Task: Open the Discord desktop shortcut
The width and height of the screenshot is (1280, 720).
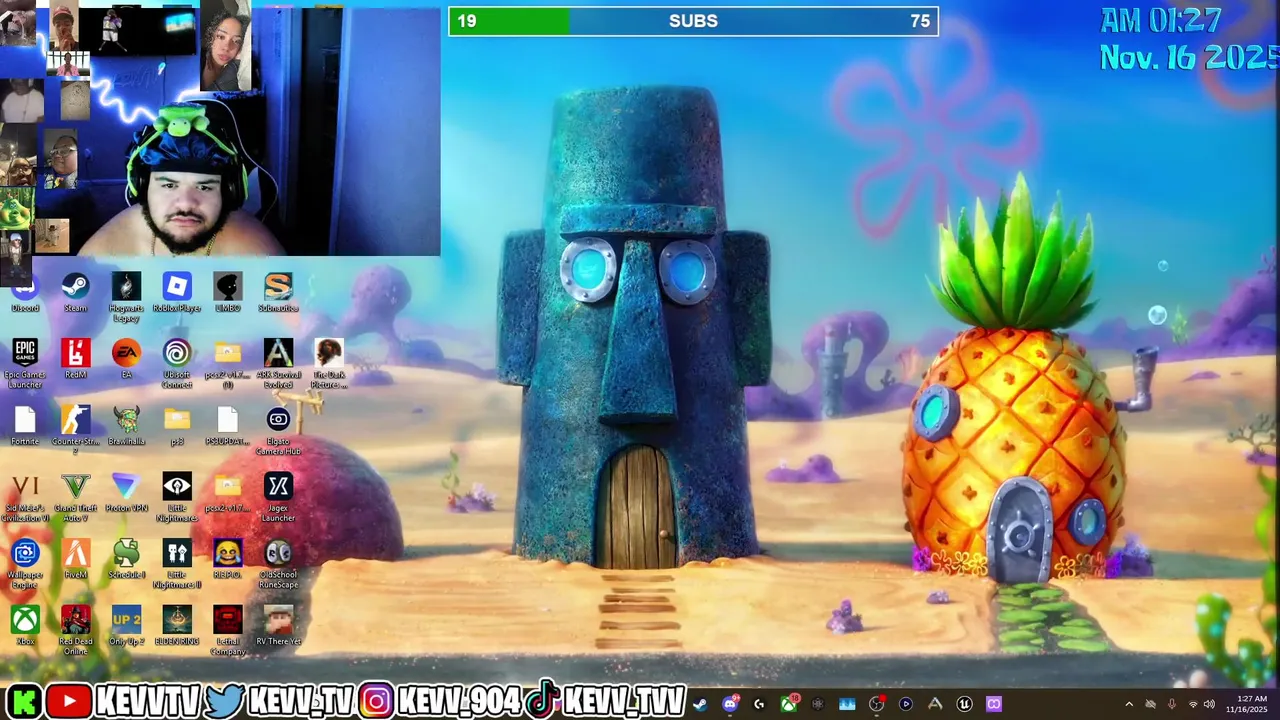Action: [x=25, y=294]
